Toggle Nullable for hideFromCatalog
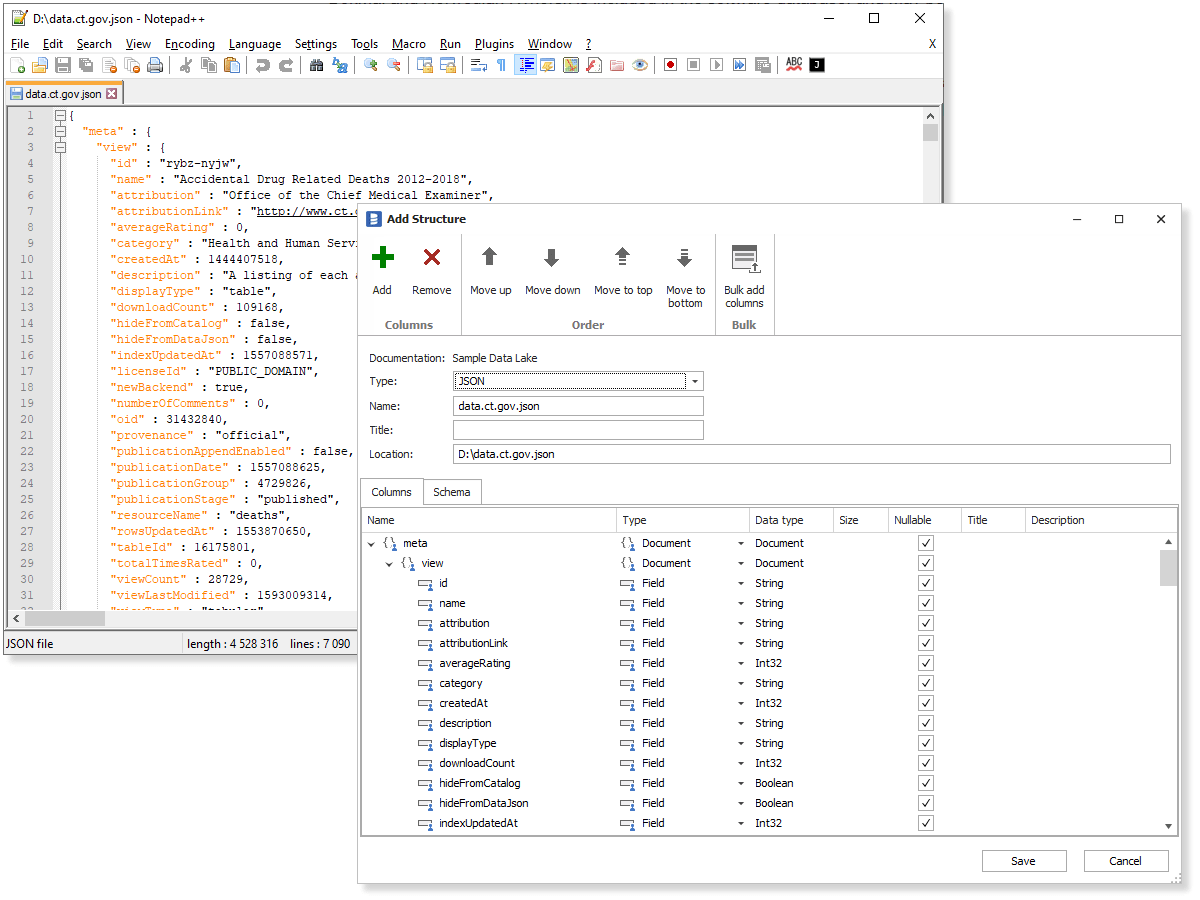The width and height of the screenshot is (1200, 900). (x=925, y=783)
